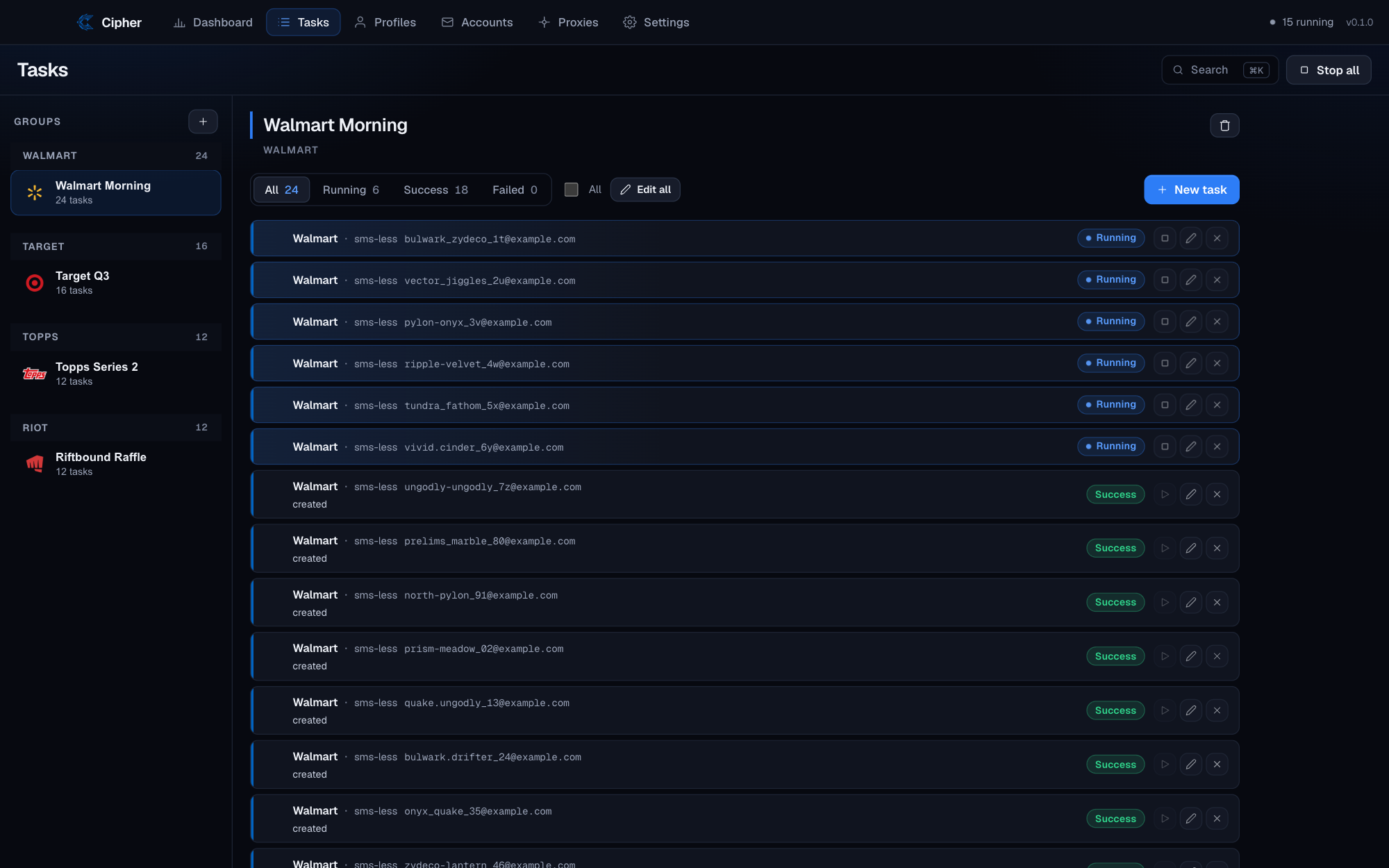Image resolution: width=1389 pixels, height=868 pixels.
Task: Edit the ungodly-ungodly_7z task
Action: click(1190, 494)
